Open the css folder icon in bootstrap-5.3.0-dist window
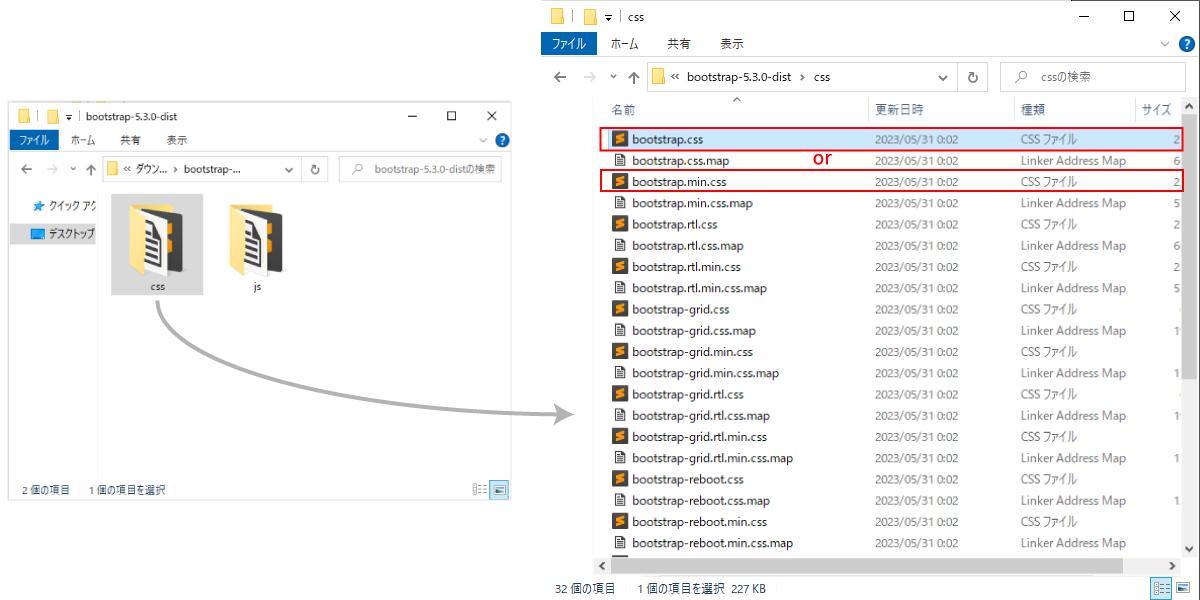The image size is (1200, 600). tap(157, 238)
